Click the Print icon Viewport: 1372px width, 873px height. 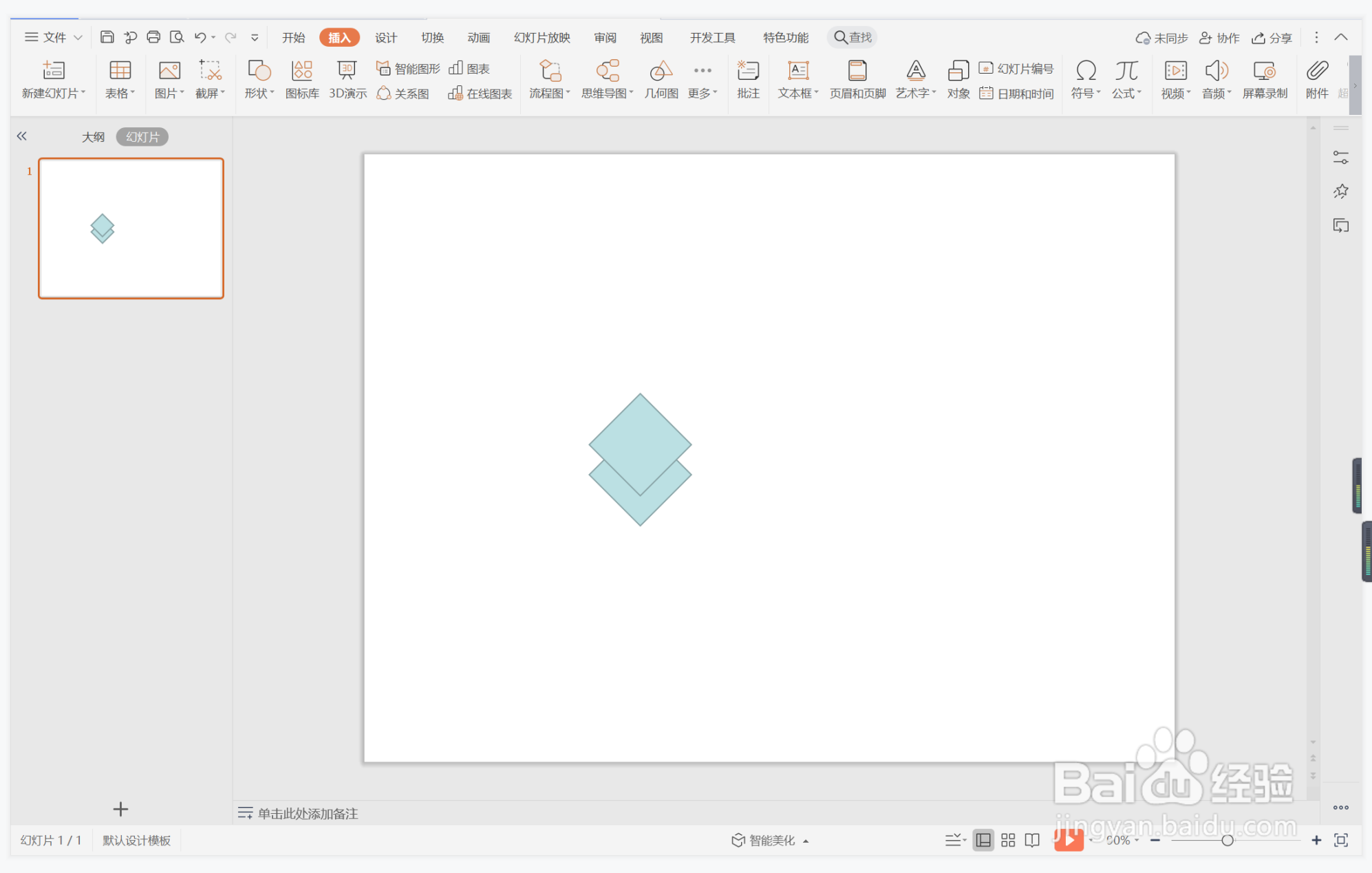(153, 37)
